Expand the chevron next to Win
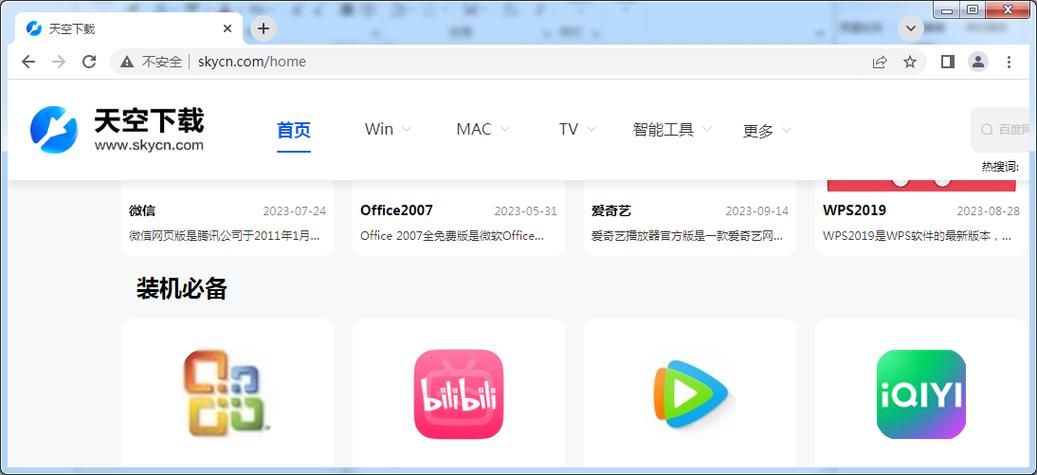 click(x=406, y=129)
